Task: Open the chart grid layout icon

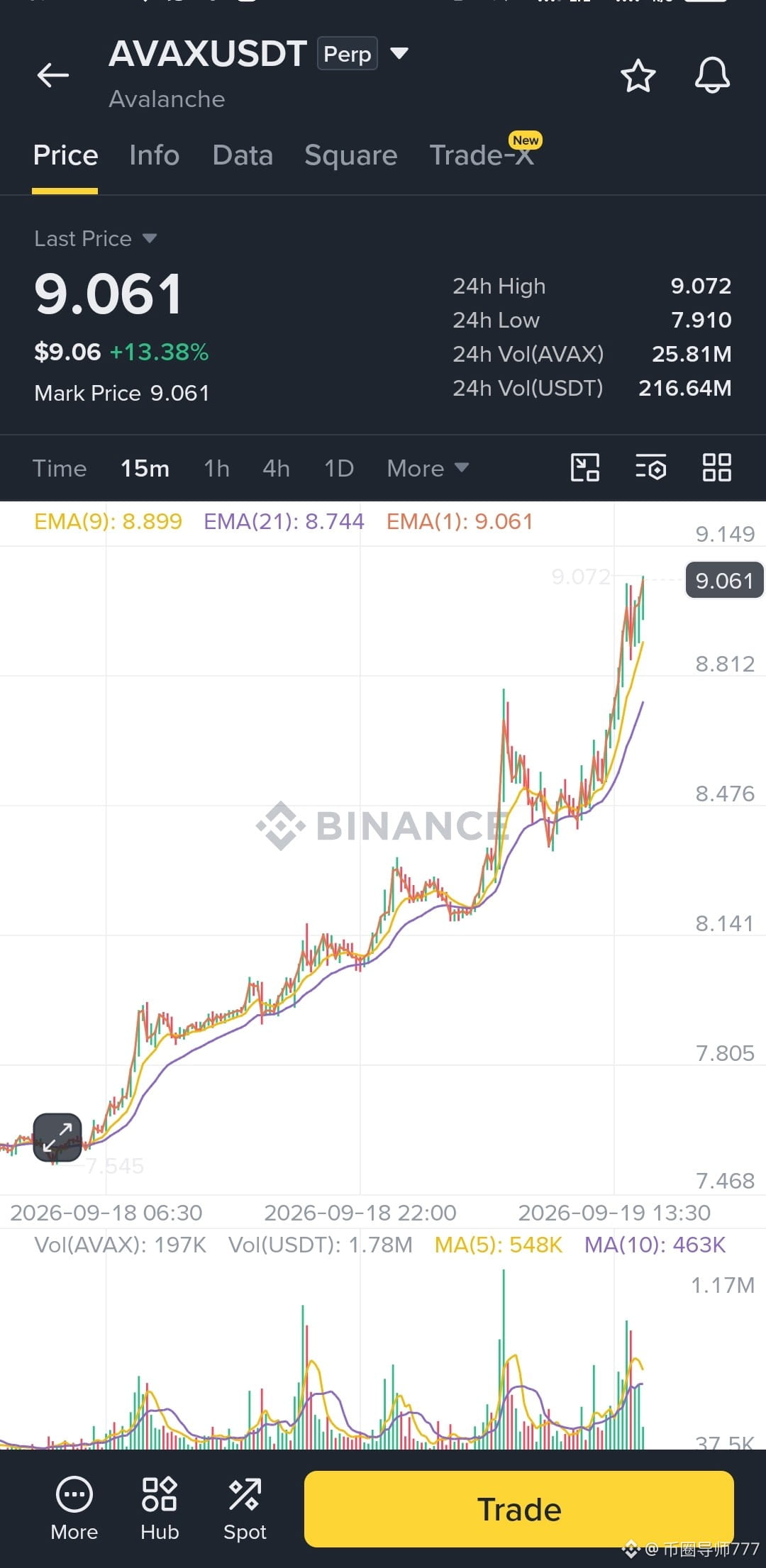Action: (x=716, y=468)
